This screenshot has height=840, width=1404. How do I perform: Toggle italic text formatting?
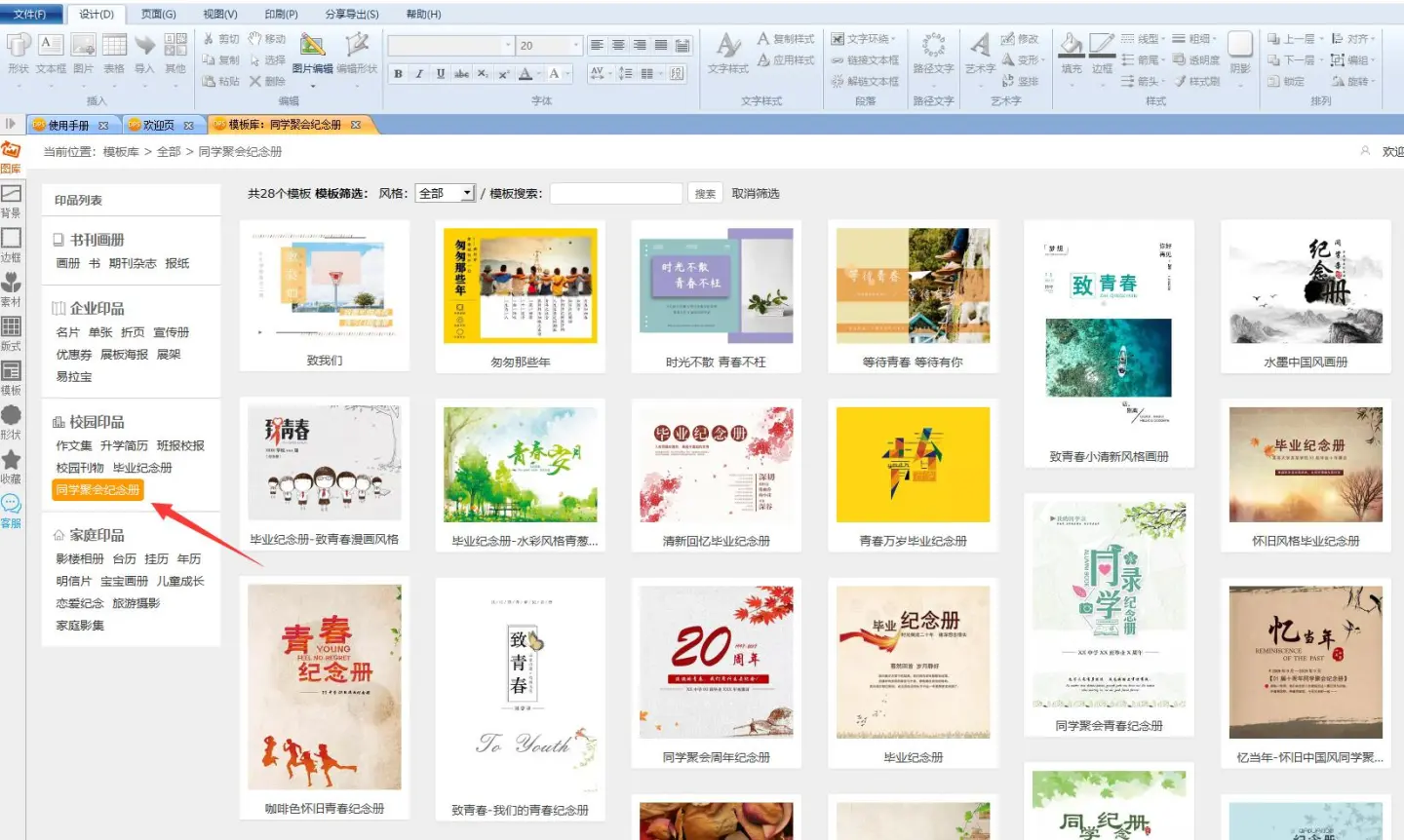419,74
